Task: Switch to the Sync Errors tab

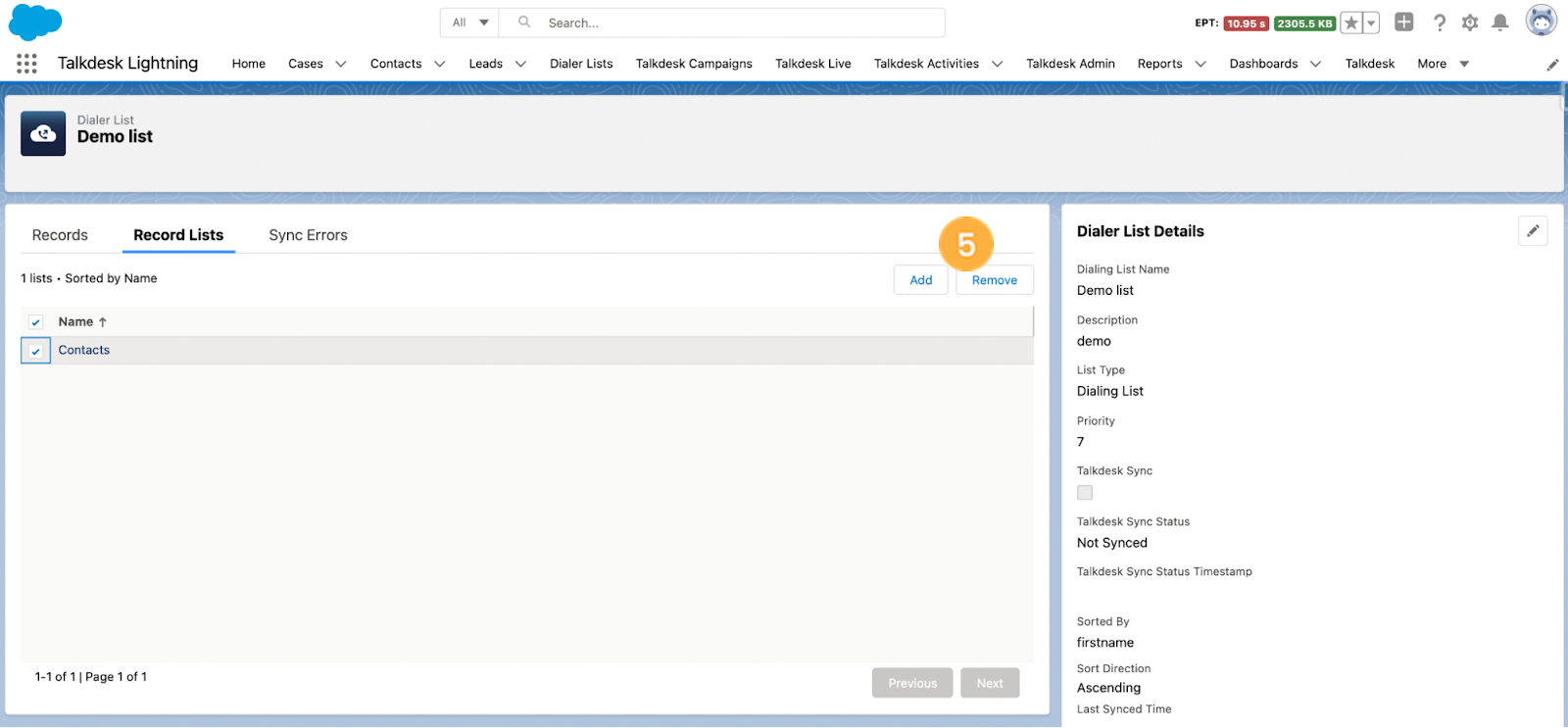Action: pos(308,235)
